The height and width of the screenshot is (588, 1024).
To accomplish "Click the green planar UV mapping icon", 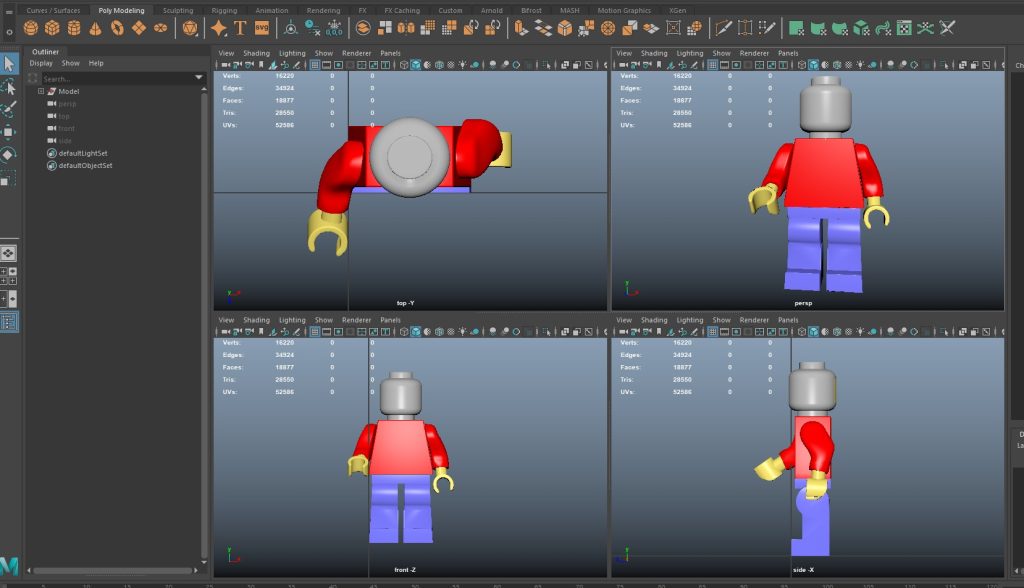I will [x=796, y=28].
